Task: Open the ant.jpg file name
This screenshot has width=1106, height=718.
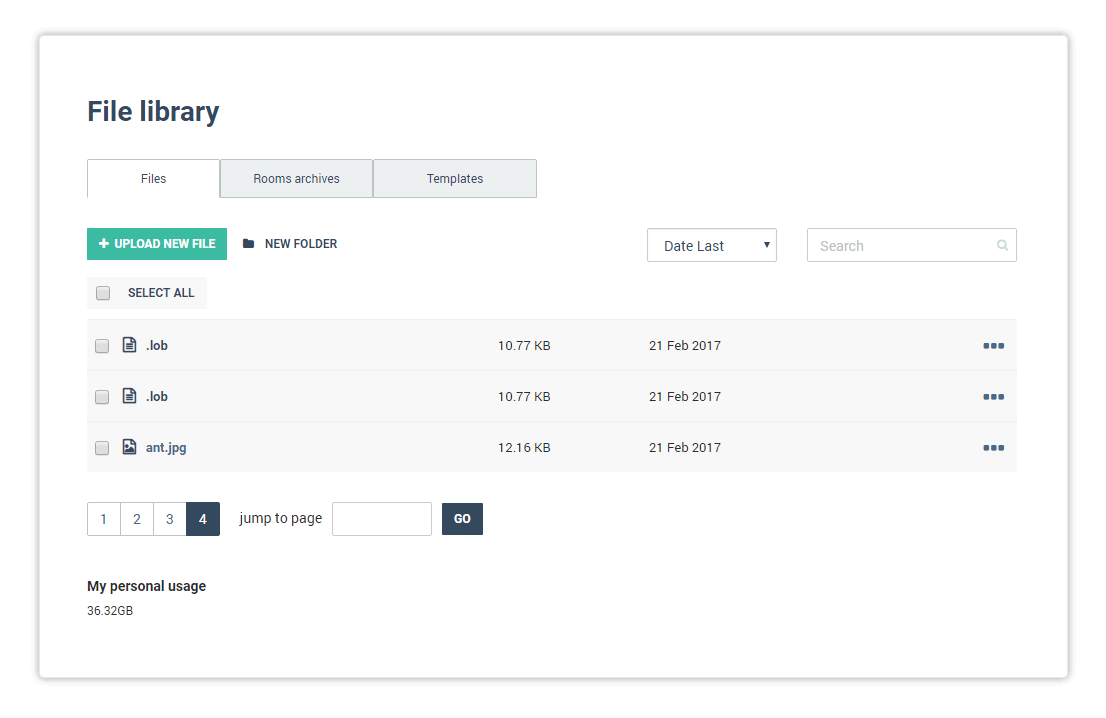Action: (166, 448)
